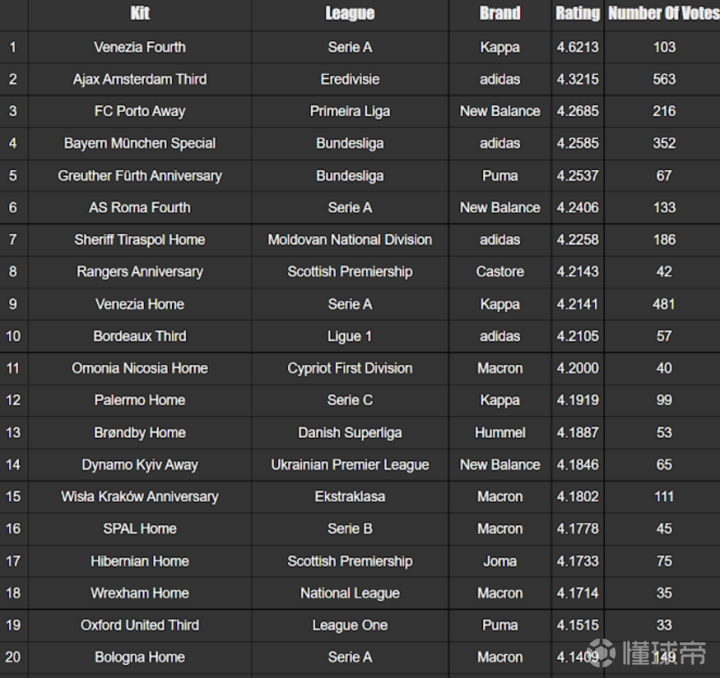Viewport: 720px width, 678px height.
Task: Open the FC Porto Away entry
Action: [139, 111]
